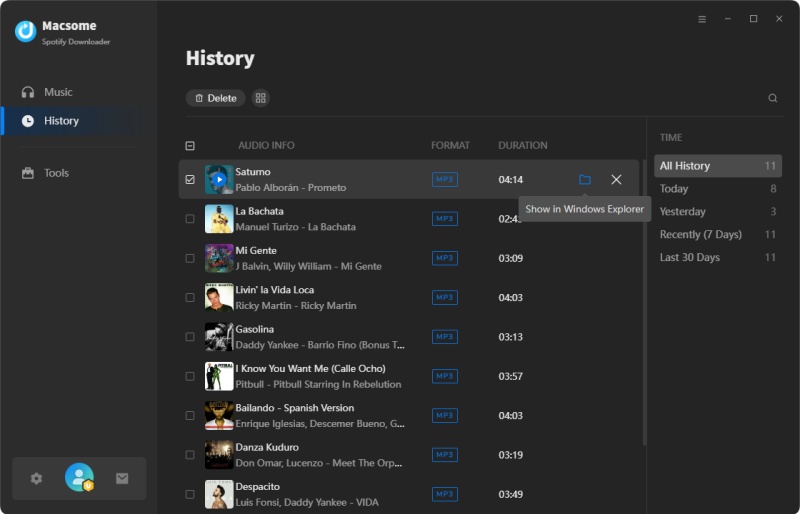
Task: Filter by Last 30 Days
Action: [717, 258]
